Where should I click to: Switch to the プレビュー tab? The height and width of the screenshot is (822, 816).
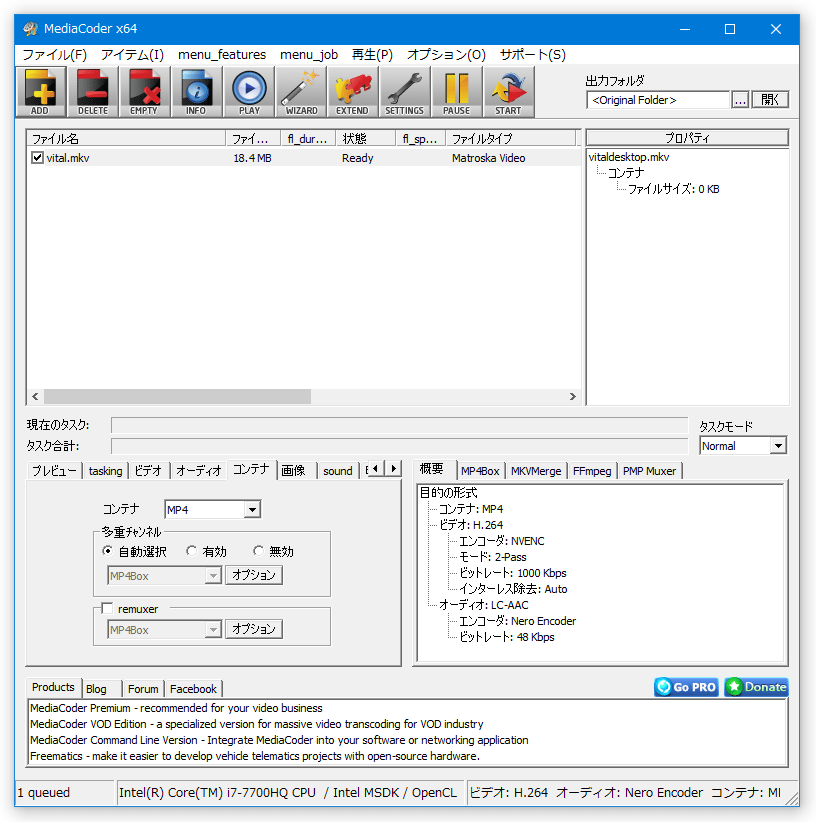pos(54,471)
